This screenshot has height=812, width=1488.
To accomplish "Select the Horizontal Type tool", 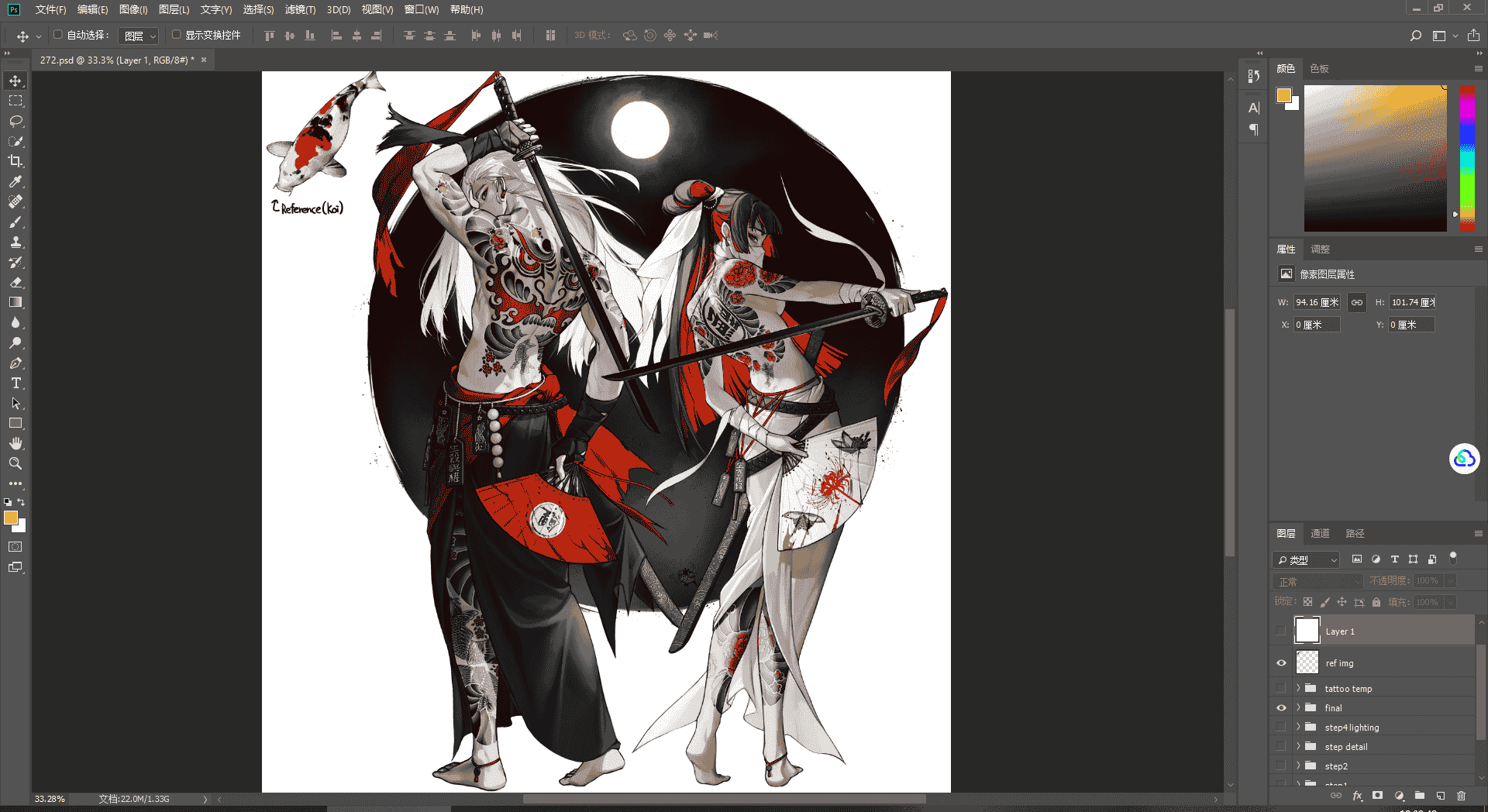I will coord(15,383).
